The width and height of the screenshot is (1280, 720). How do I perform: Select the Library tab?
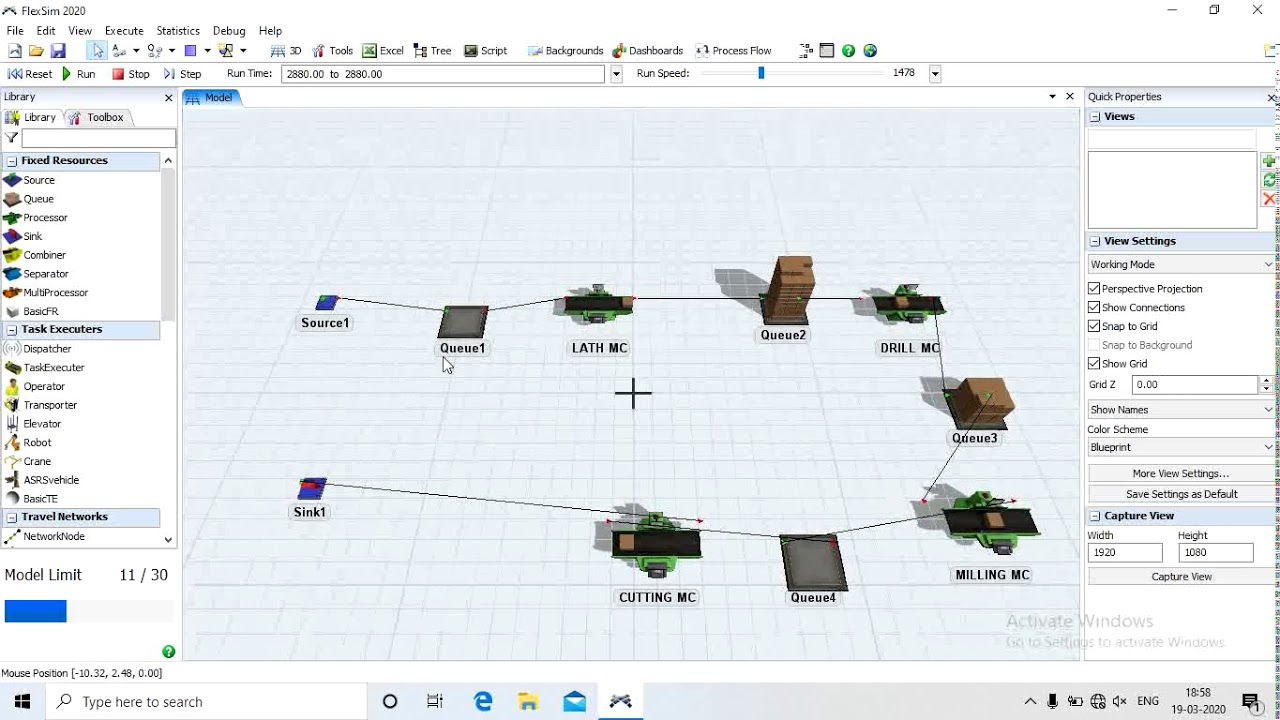[x=31, y=118]
